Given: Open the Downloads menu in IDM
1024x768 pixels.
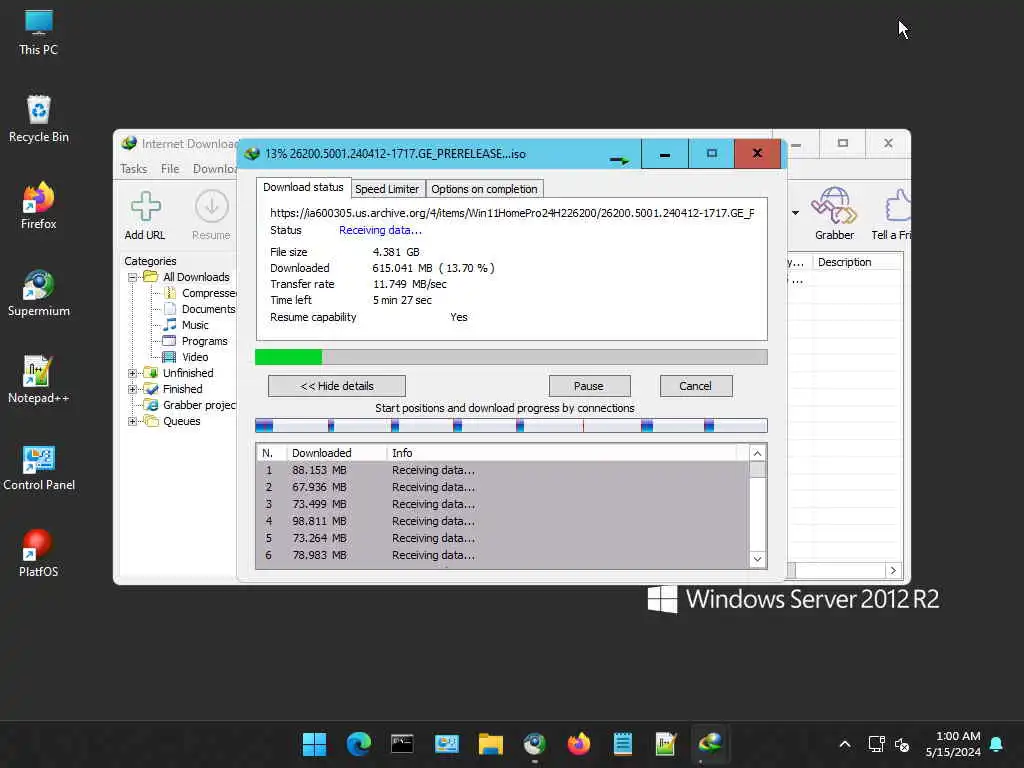Looking at the screenshot, I should [214, 169].
